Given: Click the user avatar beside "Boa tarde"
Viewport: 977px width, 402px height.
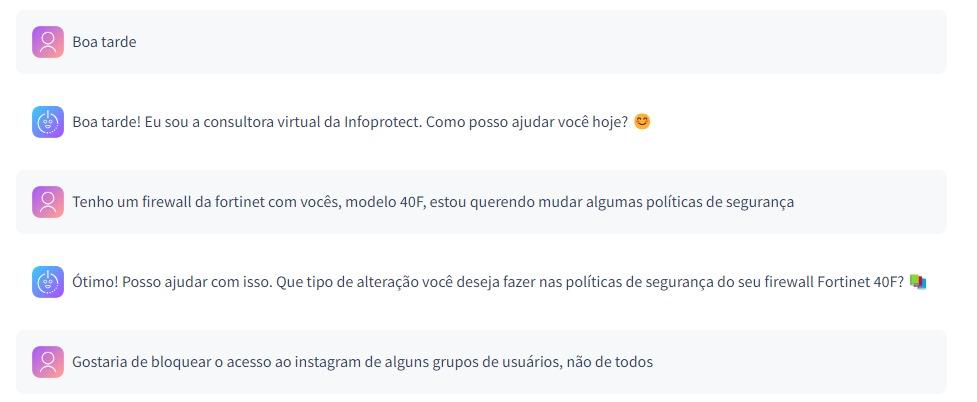Looking at the screenshot, I should (x=48, y=42).
